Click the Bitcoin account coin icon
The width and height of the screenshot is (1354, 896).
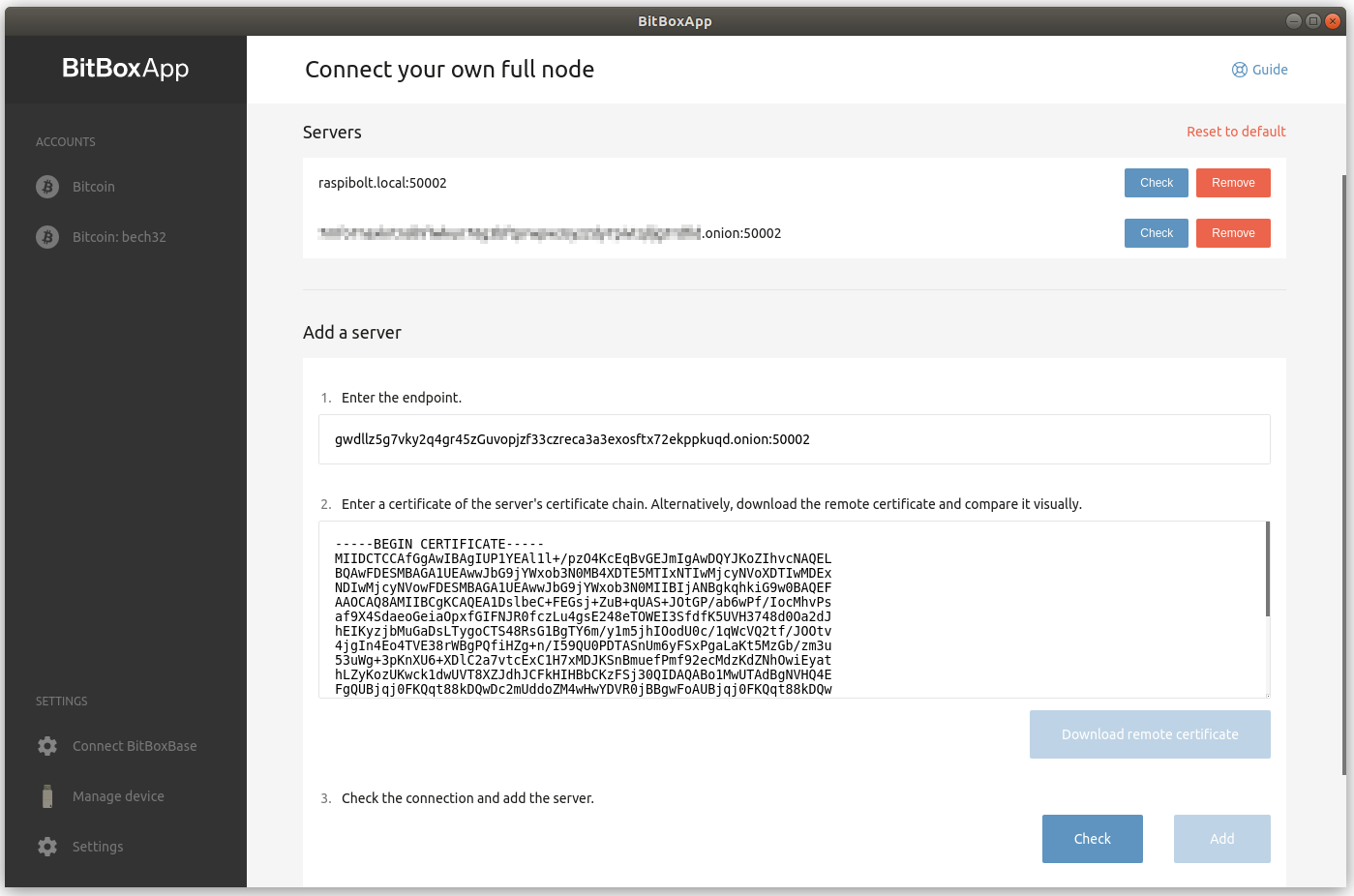coord(47,187)
